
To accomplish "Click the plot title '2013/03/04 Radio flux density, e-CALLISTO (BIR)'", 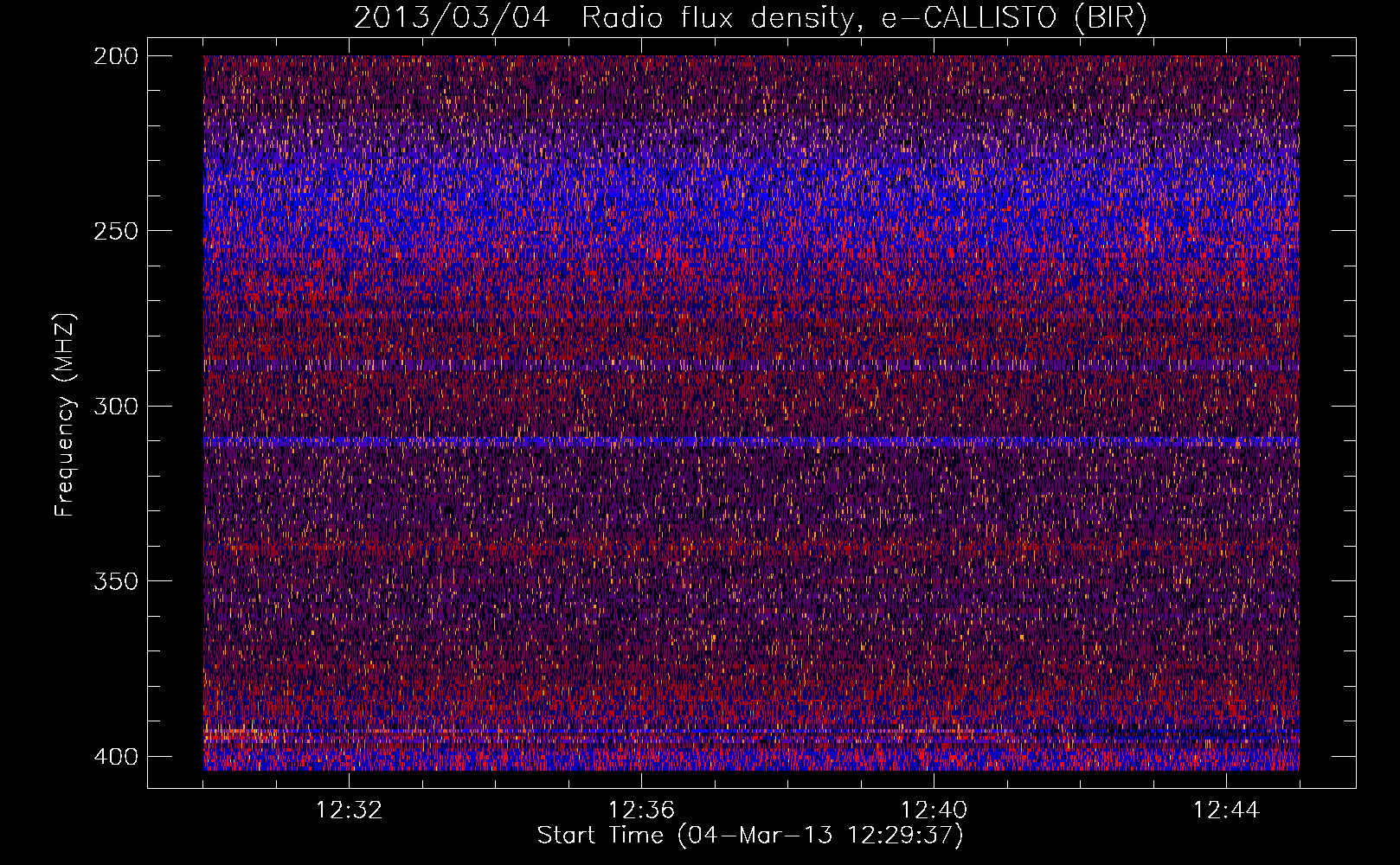I will (750, 18).
